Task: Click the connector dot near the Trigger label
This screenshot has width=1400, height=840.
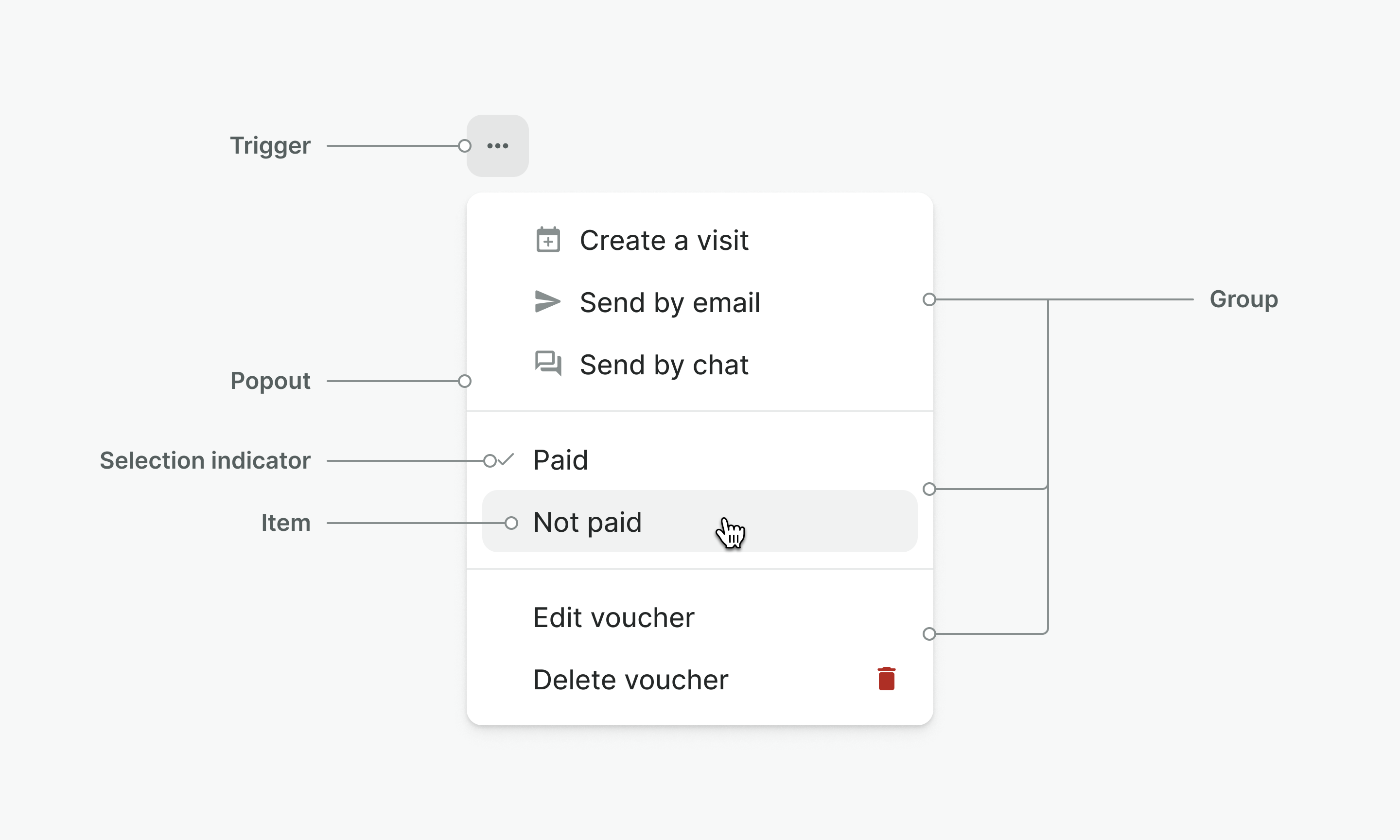Action: [464, 145]
